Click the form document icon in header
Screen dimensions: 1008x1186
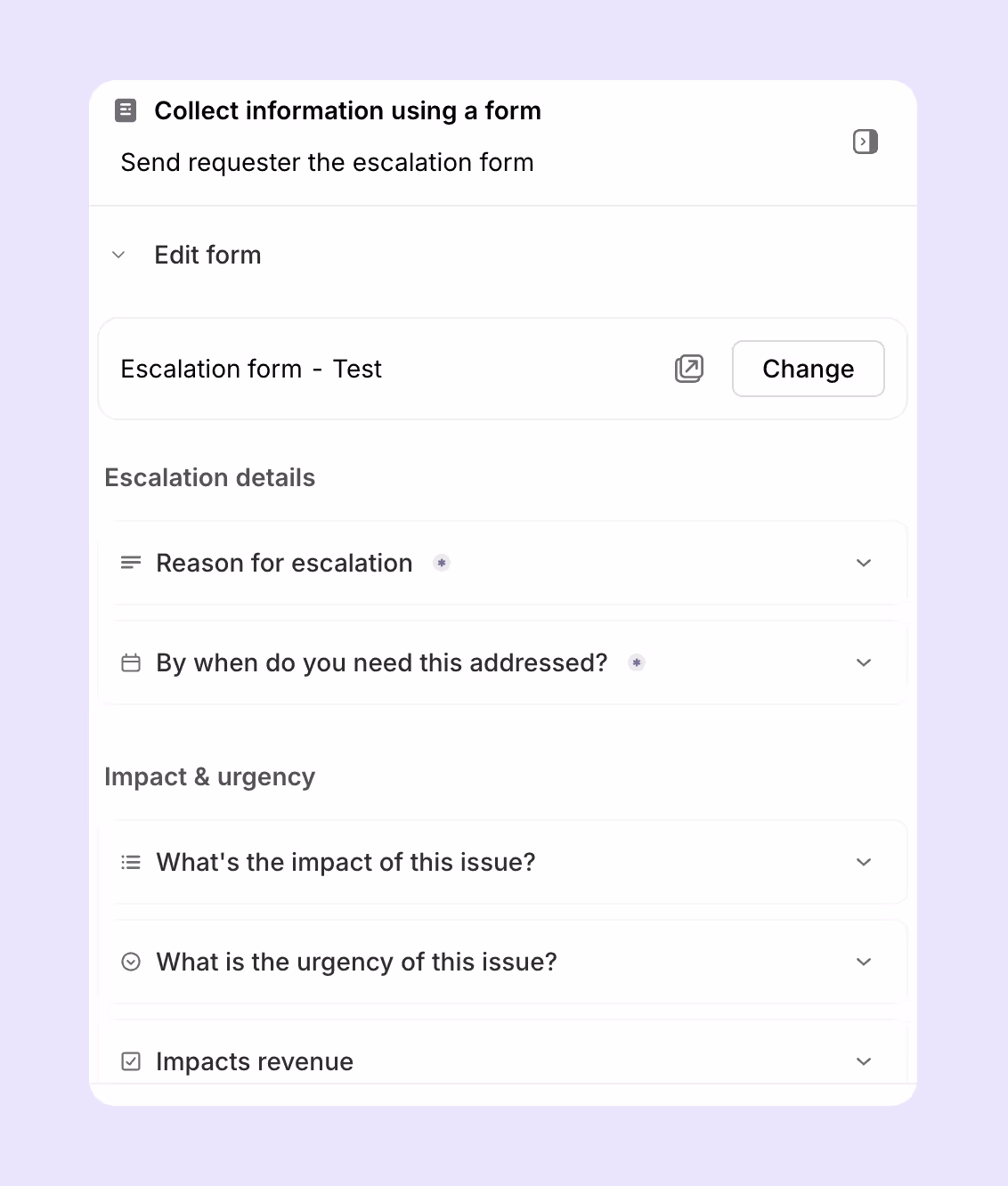click(126, 110)
